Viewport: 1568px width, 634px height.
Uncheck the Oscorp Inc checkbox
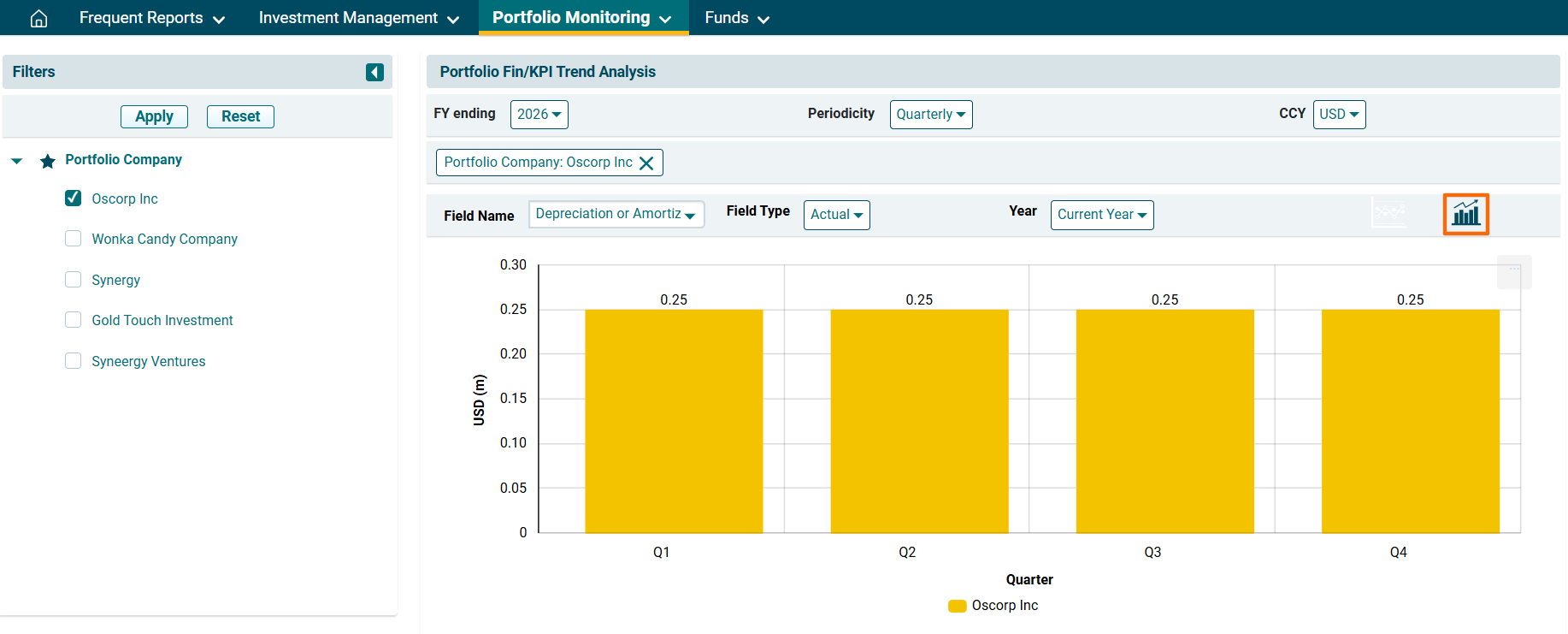(x=74, y=198)
